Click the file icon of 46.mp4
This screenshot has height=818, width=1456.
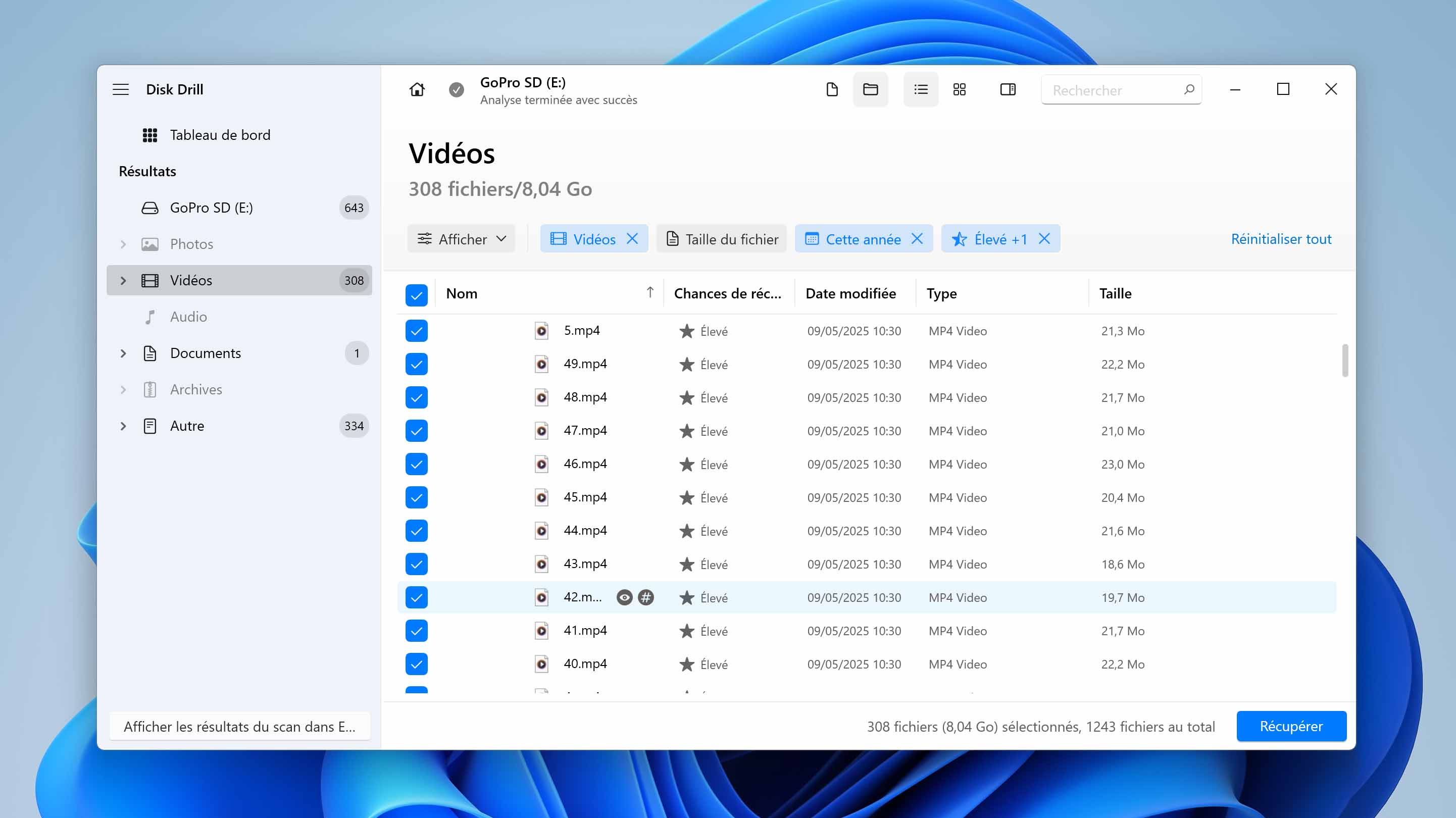click(x=541, y=464)
